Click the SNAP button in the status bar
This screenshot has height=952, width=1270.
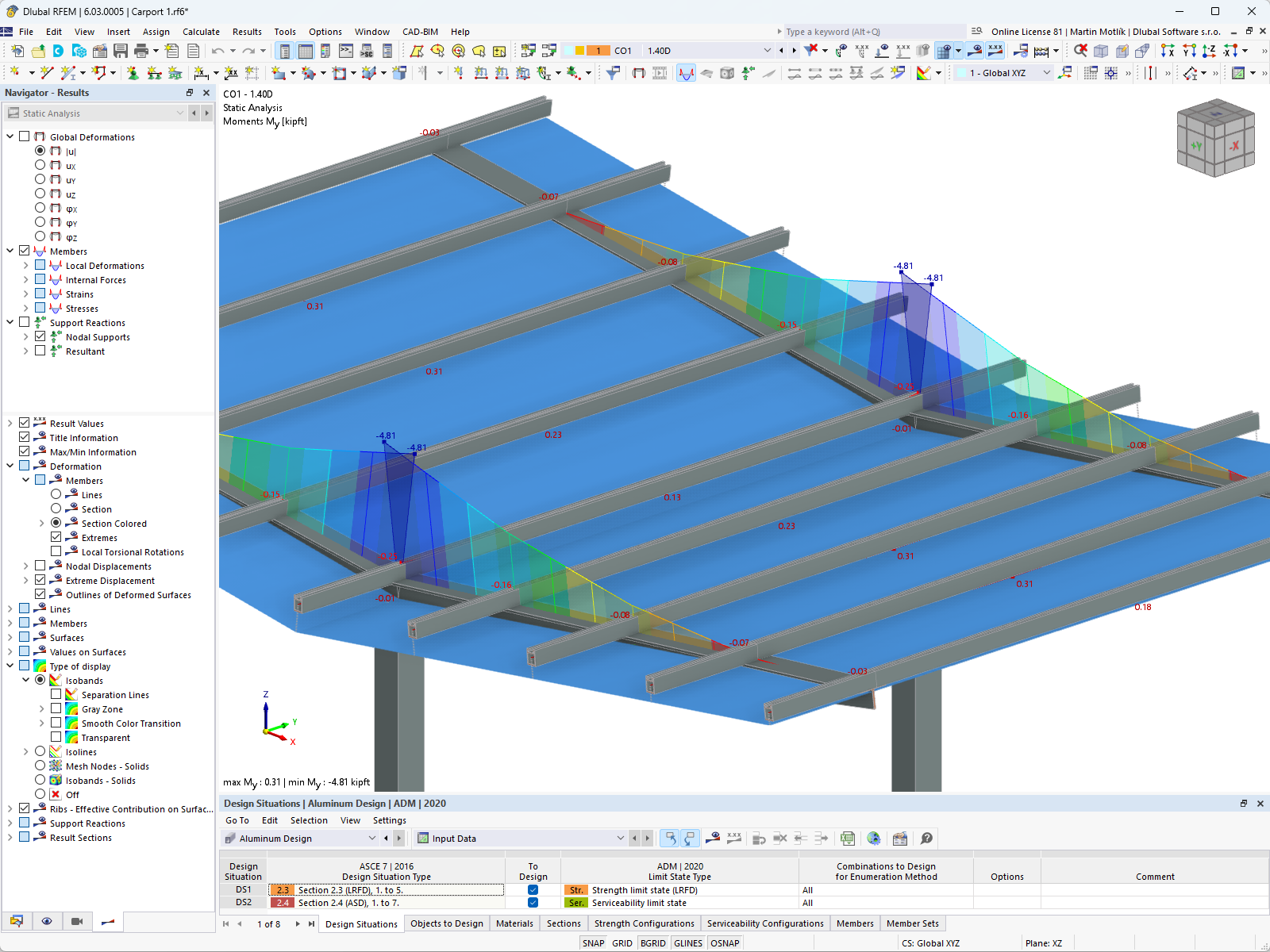click(593, 942)
